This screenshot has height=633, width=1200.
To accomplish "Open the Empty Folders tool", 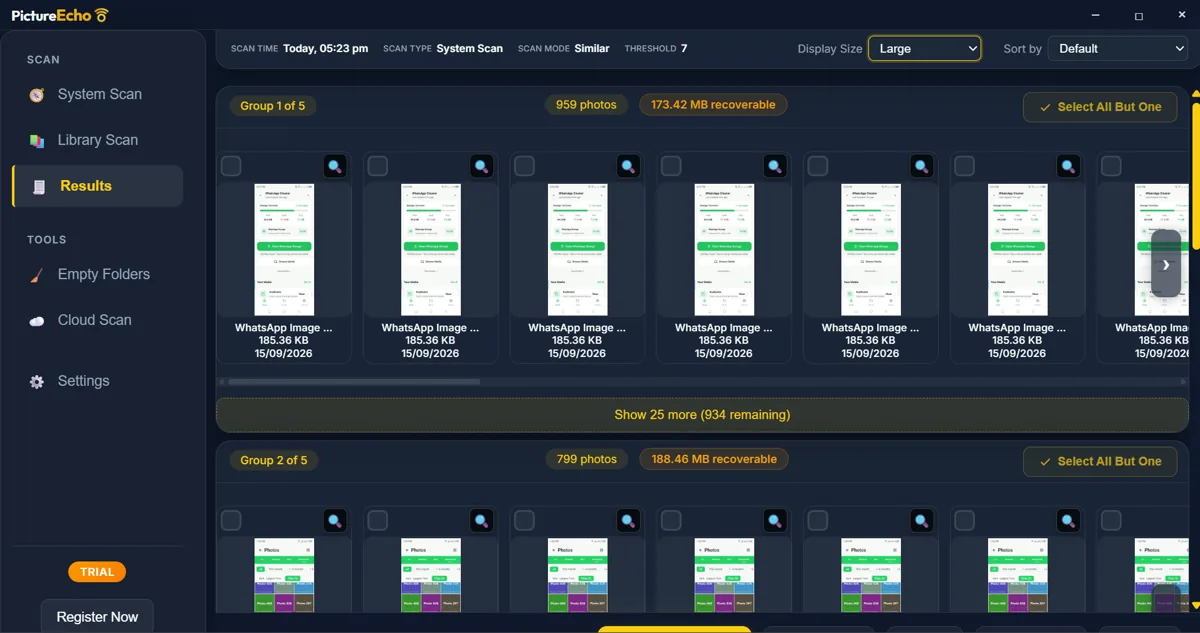I will pos(97,274).
